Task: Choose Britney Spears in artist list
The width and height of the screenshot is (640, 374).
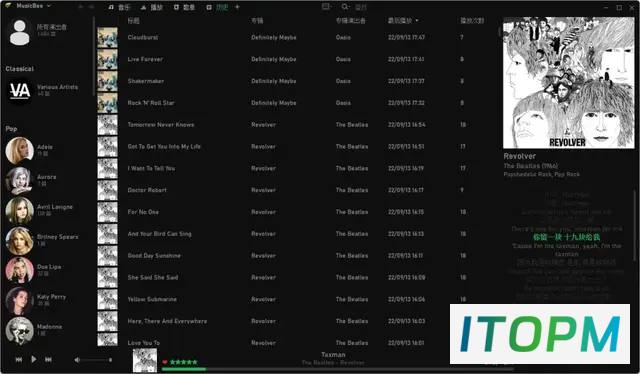Action: click(42, 240)
